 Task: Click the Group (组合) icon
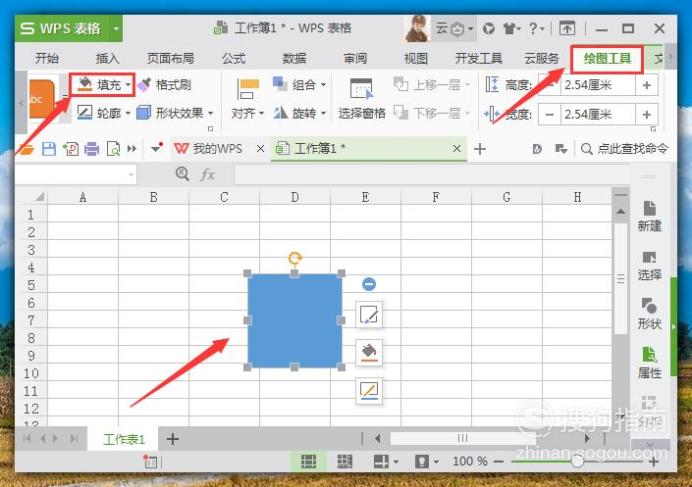point(280,84)
